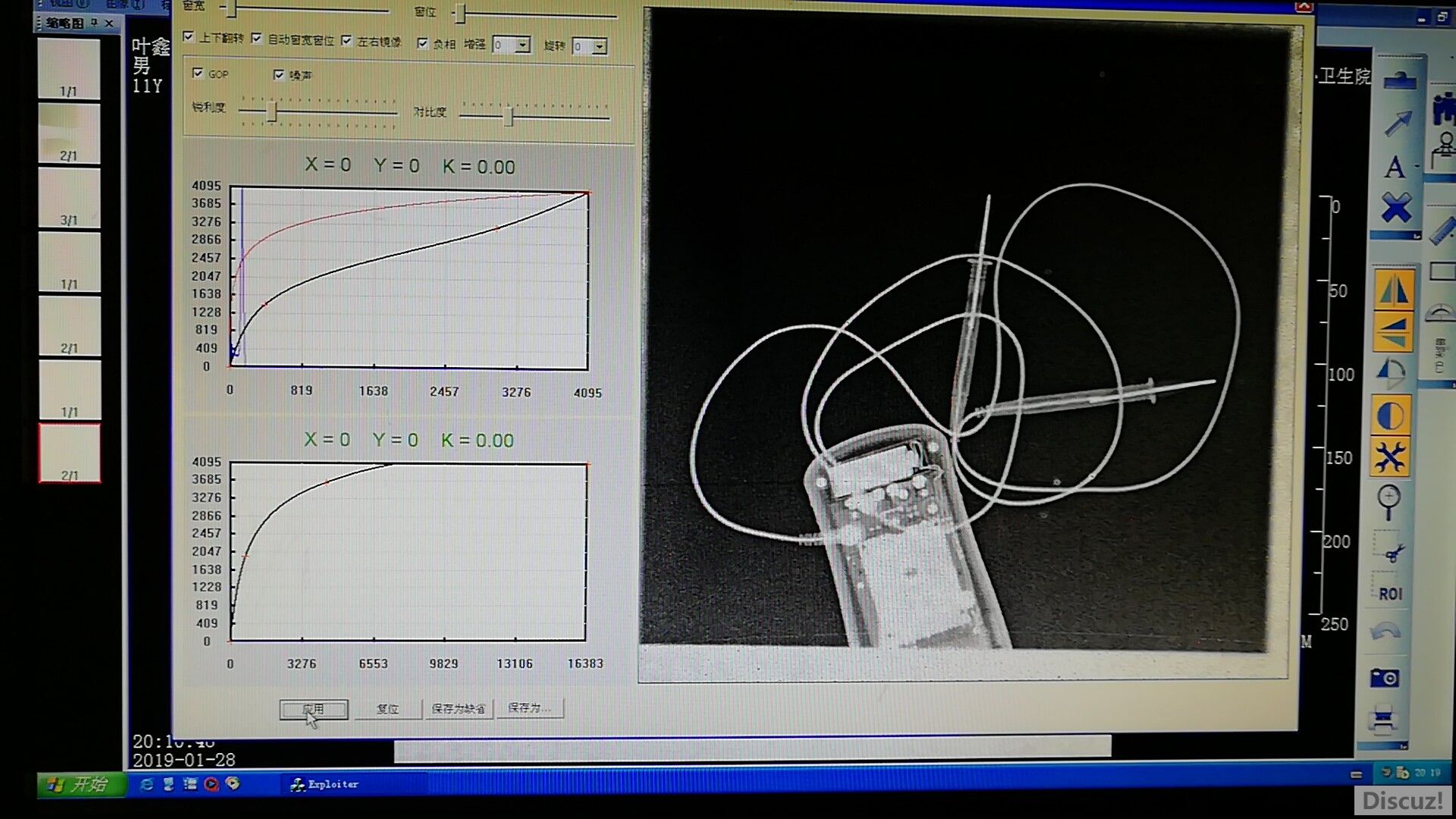Image resolution: width=1456 pixels, height=819 pixels.
Task: Click the blue X delete icon
Action: coord(1395,208)
